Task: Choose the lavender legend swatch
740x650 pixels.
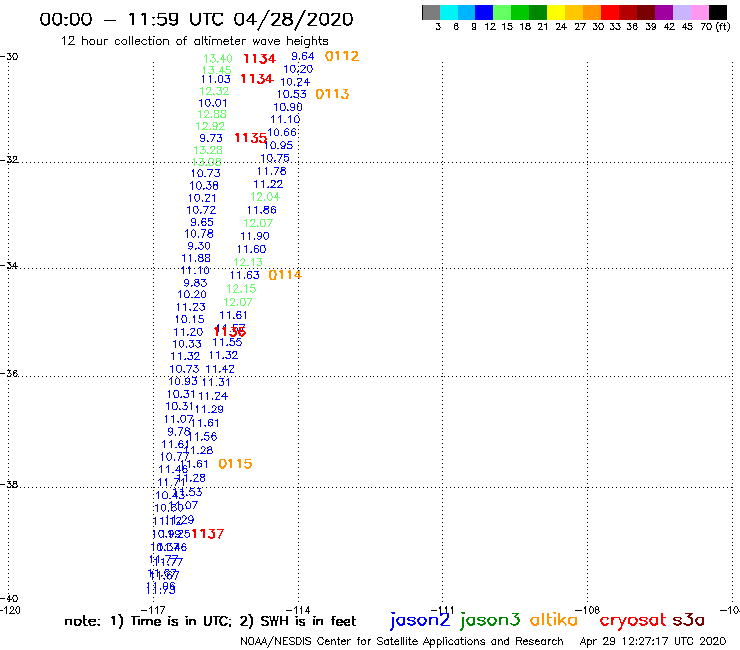Action: coord(682,12)
